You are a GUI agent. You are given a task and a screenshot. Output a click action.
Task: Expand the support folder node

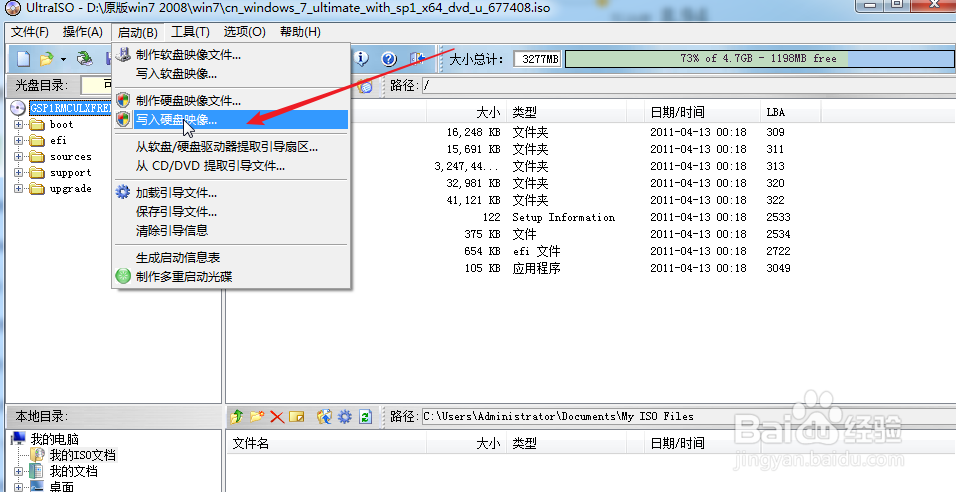click(18, 173)
